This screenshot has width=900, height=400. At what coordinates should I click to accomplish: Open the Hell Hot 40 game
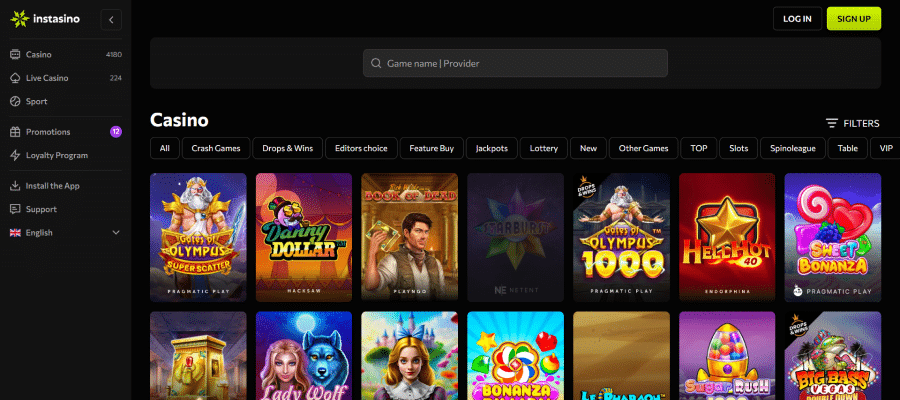point(727,238)
